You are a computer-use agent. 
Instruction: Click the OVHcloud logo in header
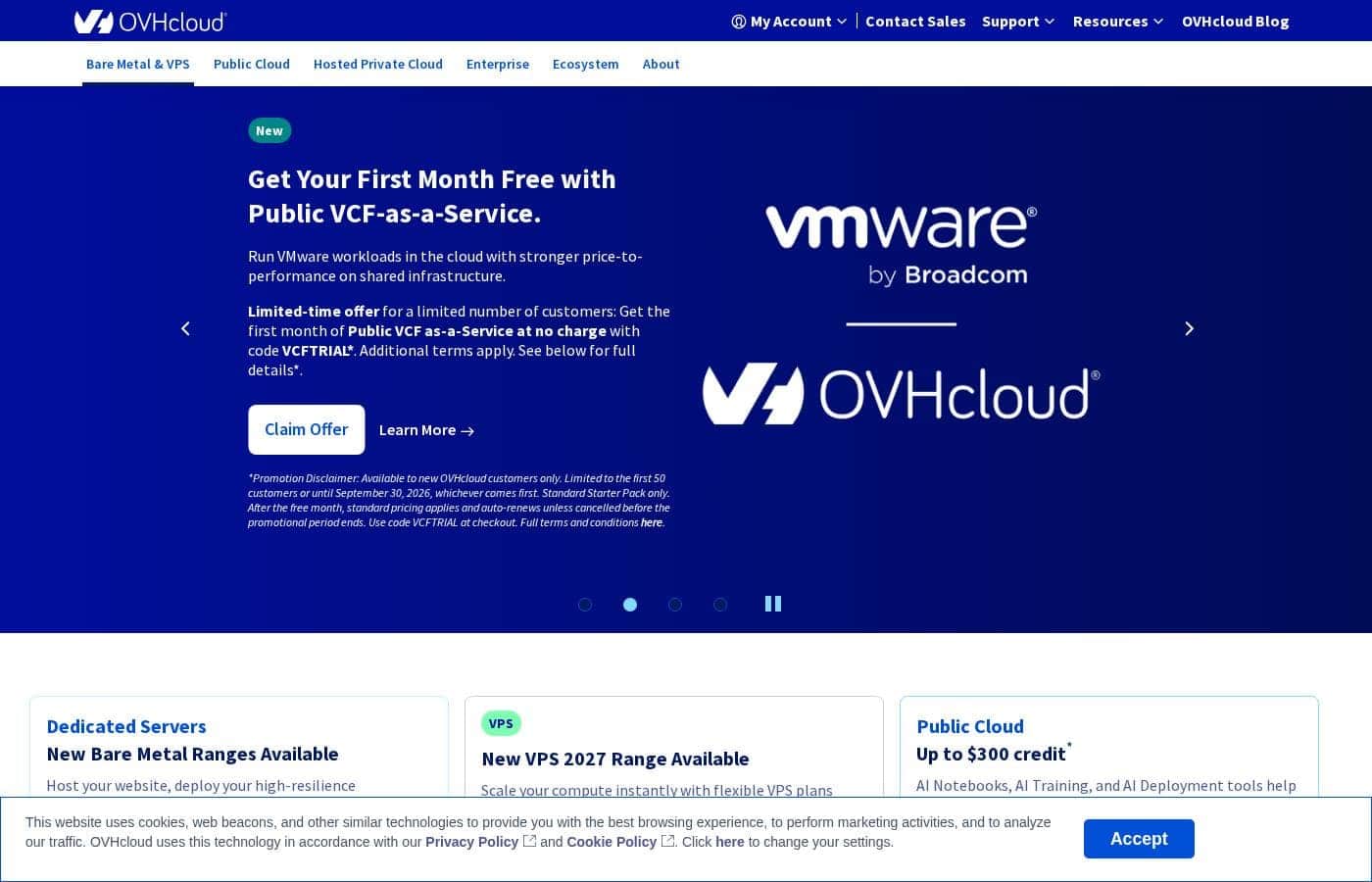pos(151,21)
